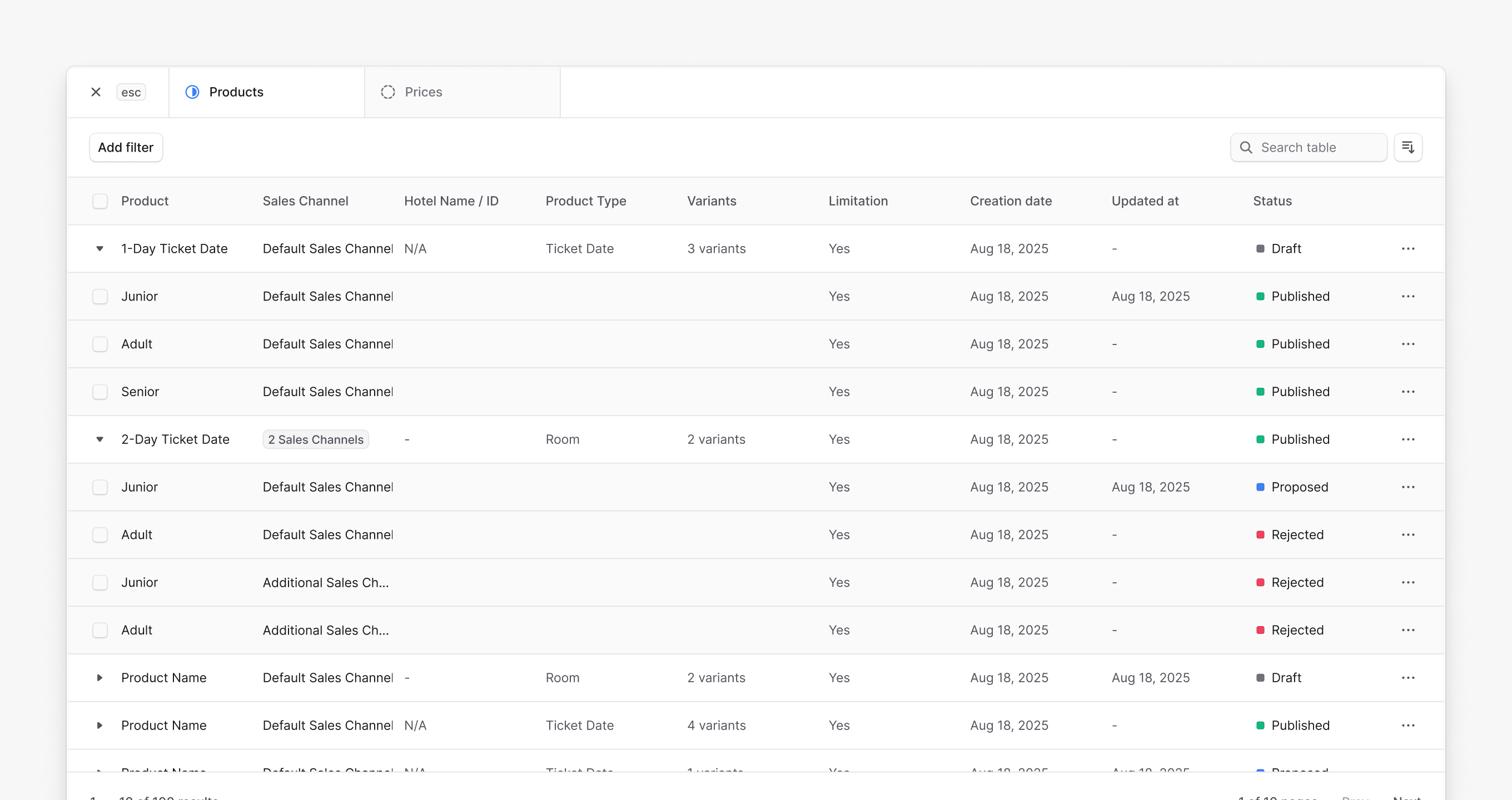Click the search magnifier icon
The width and height of the screenshot is (1512, 800).
click(x=1246, y=147)
